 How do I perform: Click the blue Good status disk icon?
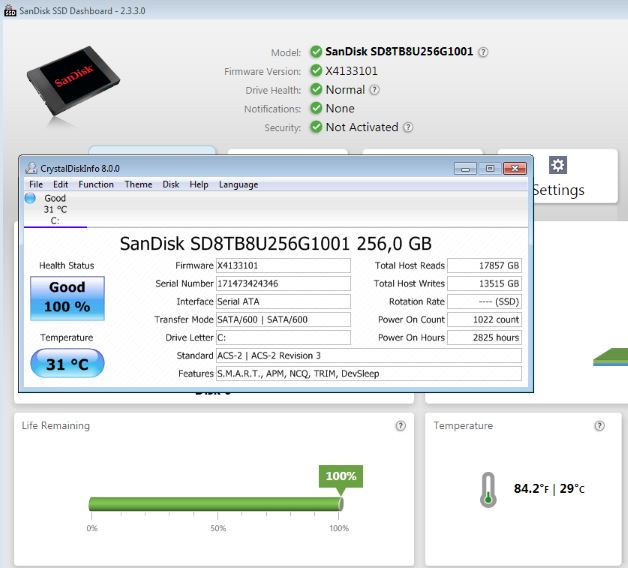30,198
